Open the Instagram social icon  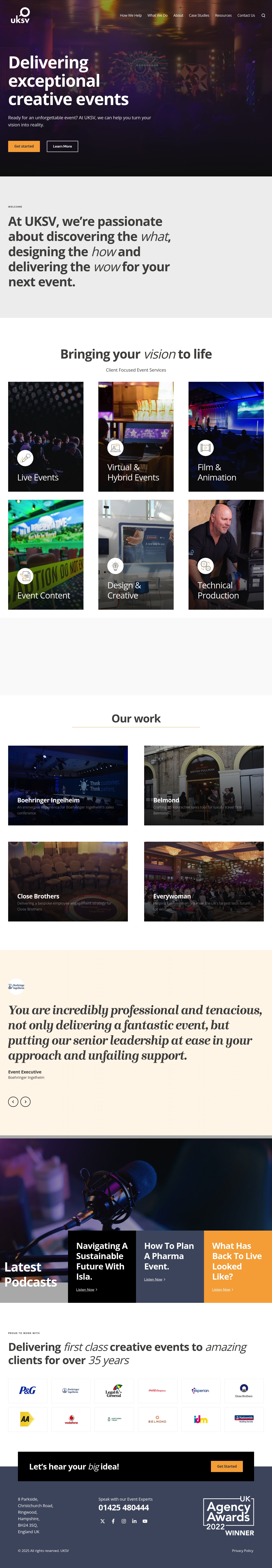click(124, 1521)
